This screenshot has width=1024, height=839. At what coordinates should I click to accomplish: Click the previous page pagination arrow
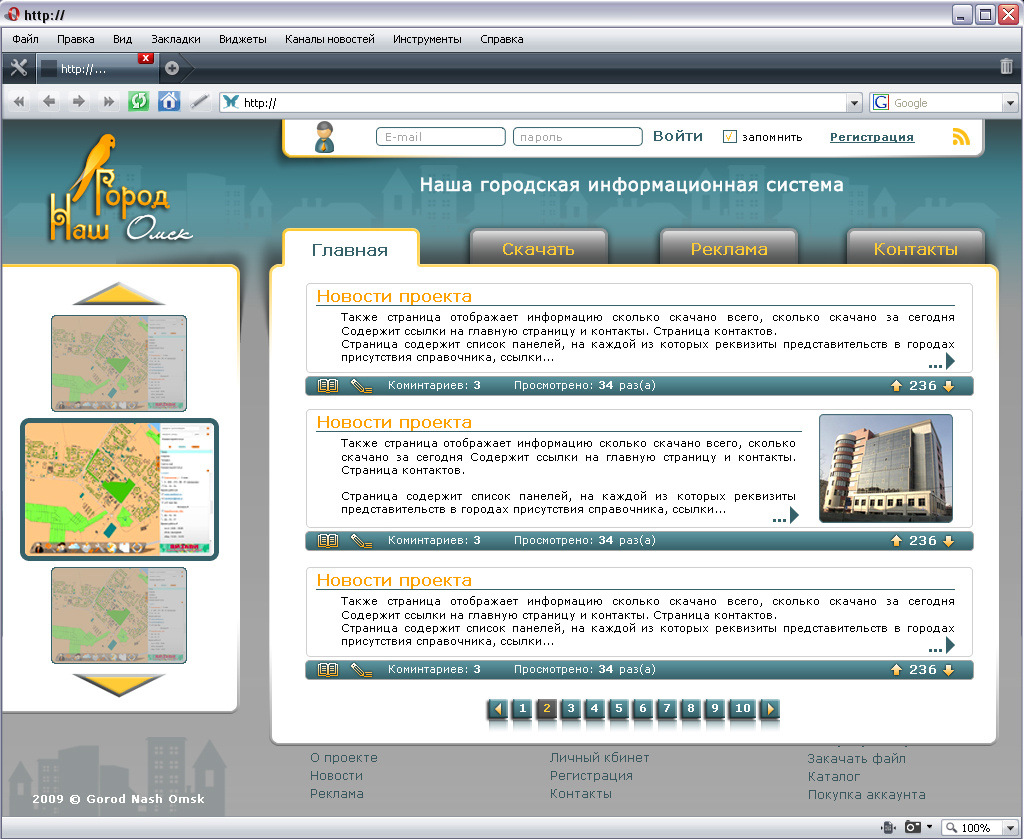coord(498,708)
